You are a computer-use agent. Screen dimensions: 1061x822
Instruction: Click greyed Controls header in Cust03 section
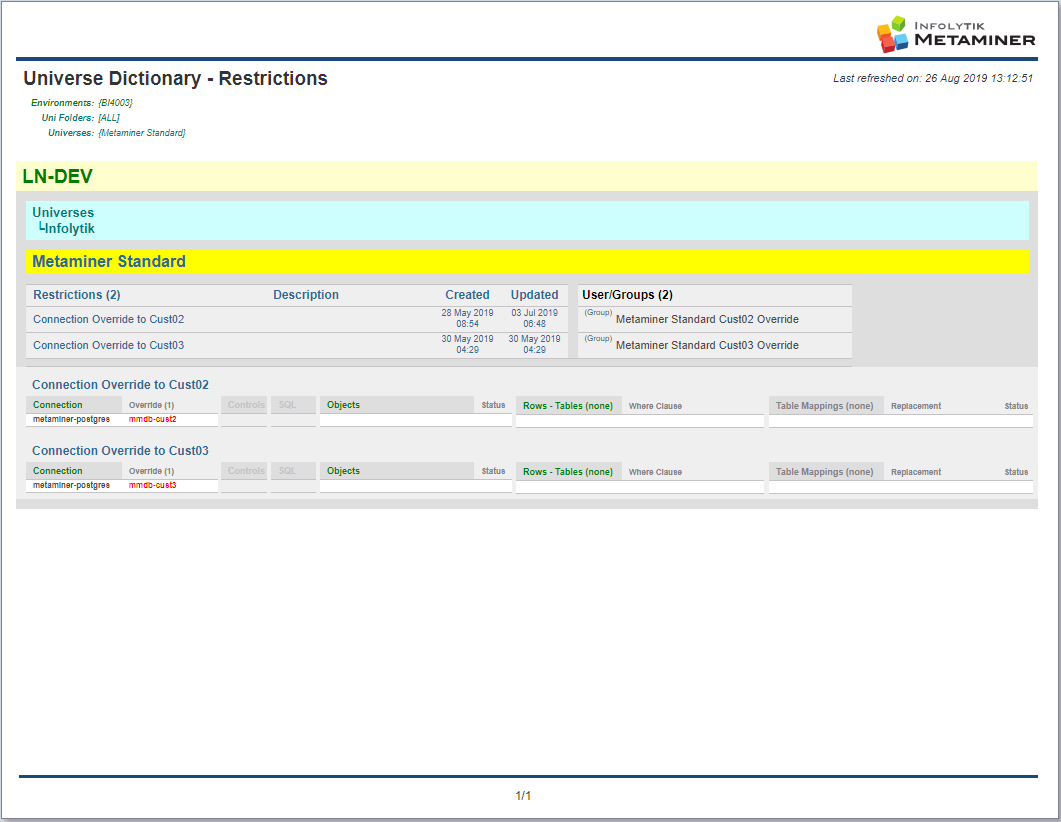pyautogui.click(x=246, y=471)
